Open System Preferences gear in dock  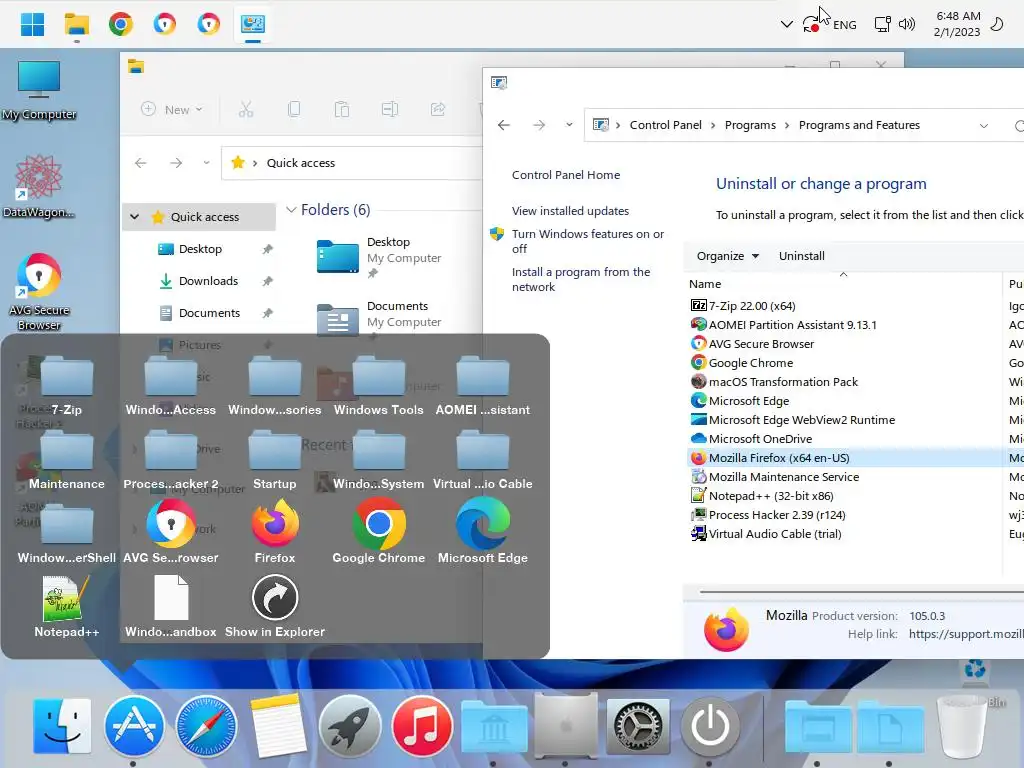pyautogui.click(x=637, y=726)
